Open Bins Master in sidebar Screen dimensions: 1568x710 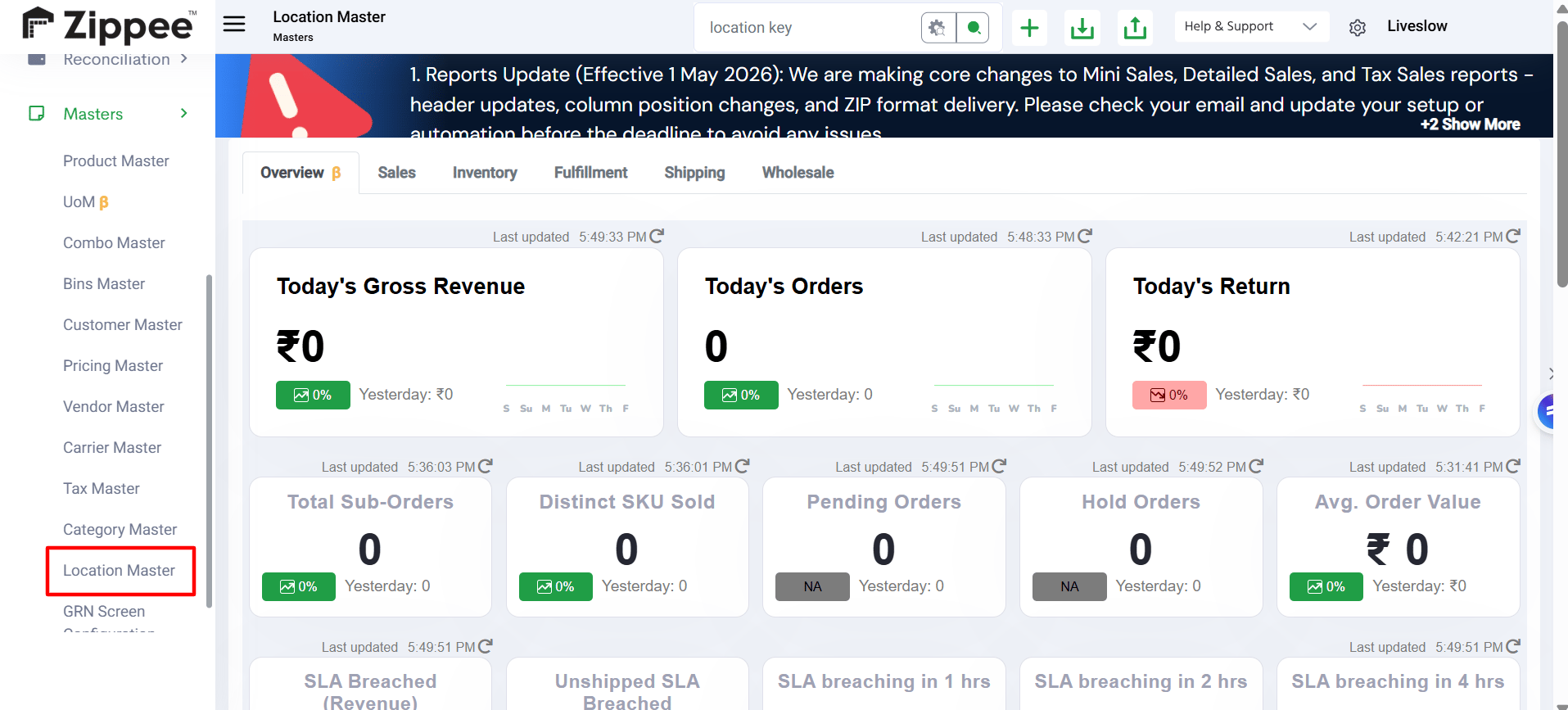click(104, 284)
